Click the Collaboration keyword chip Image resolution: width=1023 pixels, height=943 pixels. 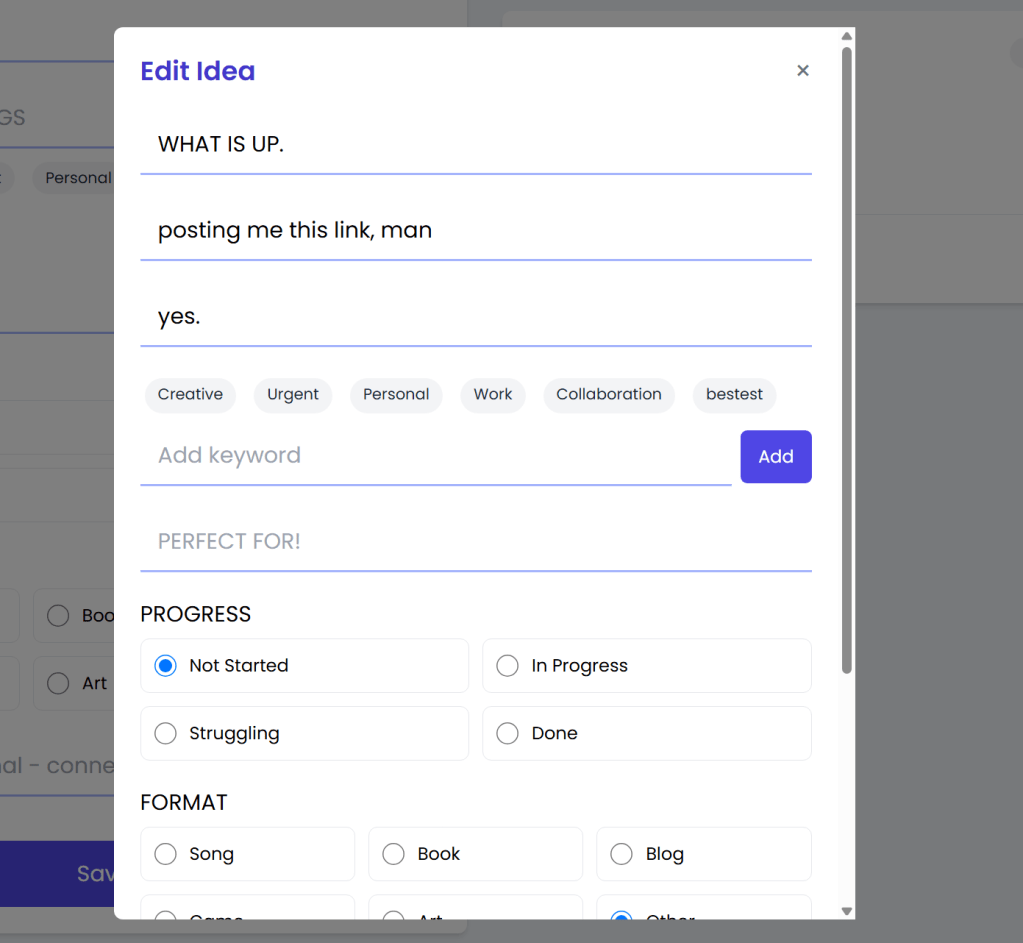point(608,395)
